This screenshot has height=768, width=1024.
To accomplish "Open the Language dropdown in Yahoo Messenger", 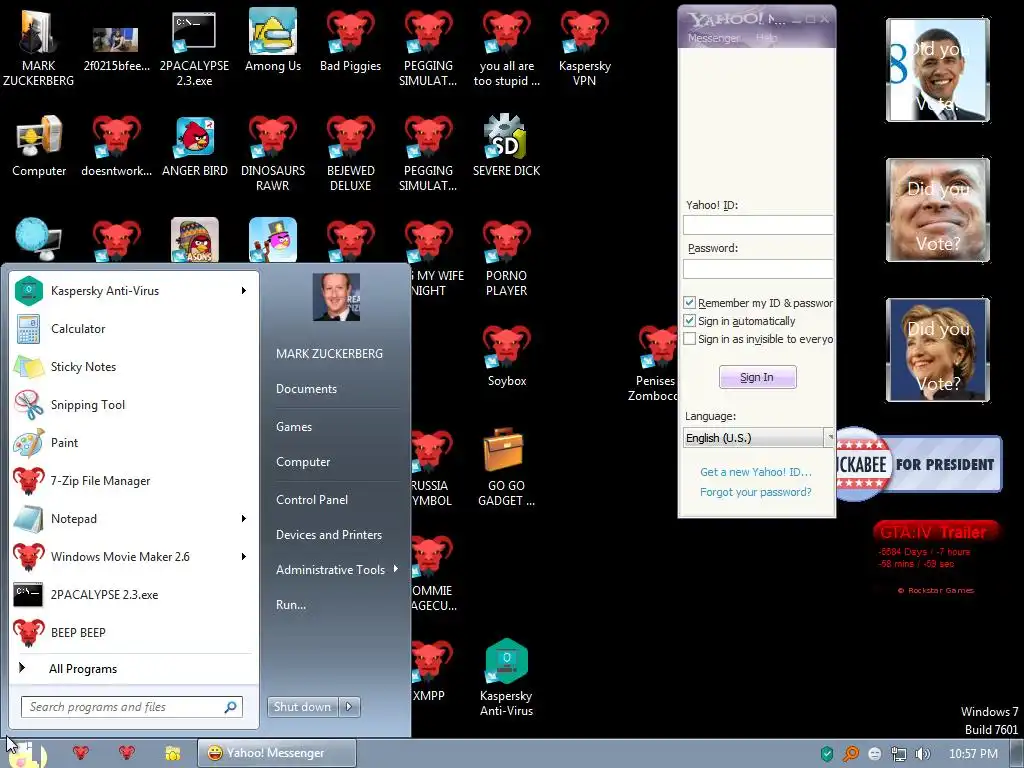I will tap(758, 438).
